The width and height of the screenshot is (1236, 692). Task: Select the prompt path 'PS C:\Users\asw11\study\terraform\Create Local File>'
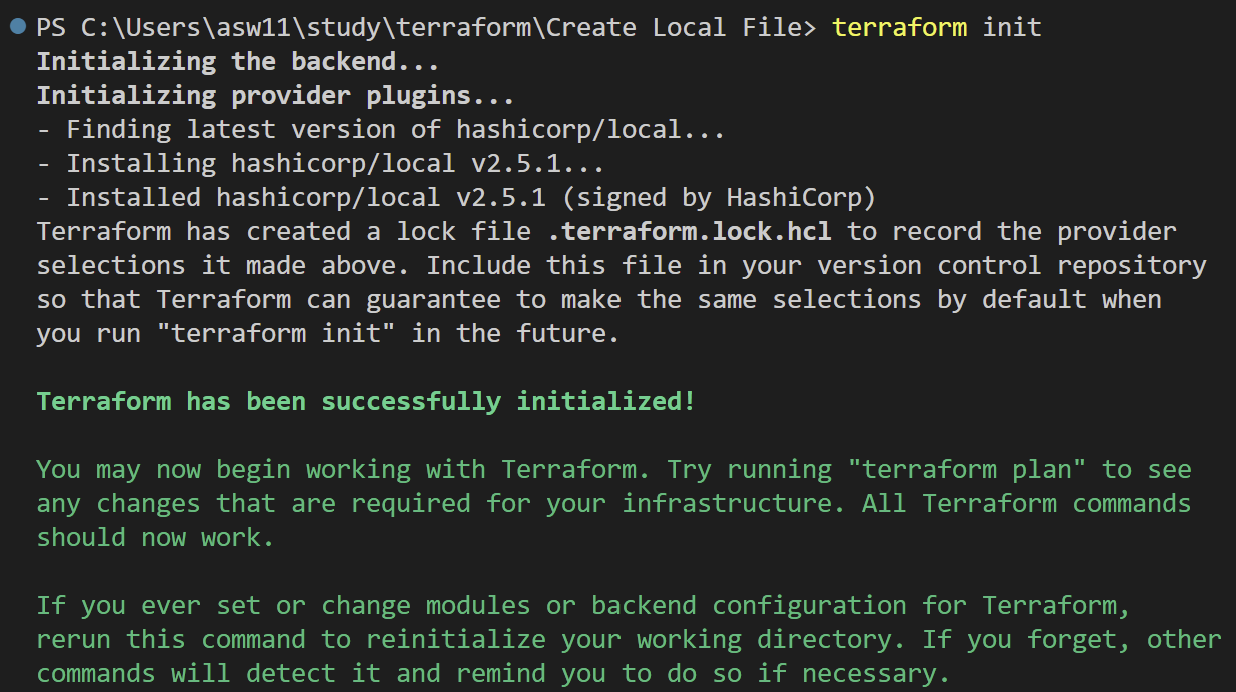(427, 27)
